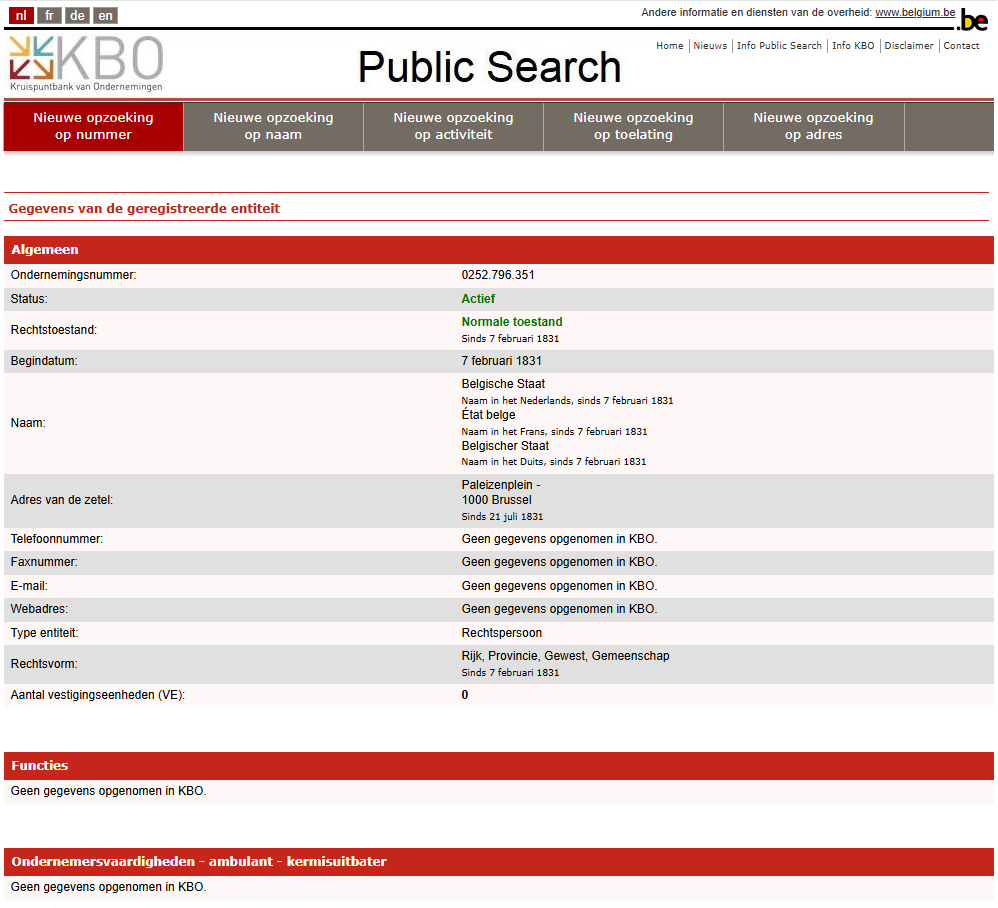Screen dimensions: 998x908
Task: Switch language to Dutch (nl)
Action: [21, 15]
